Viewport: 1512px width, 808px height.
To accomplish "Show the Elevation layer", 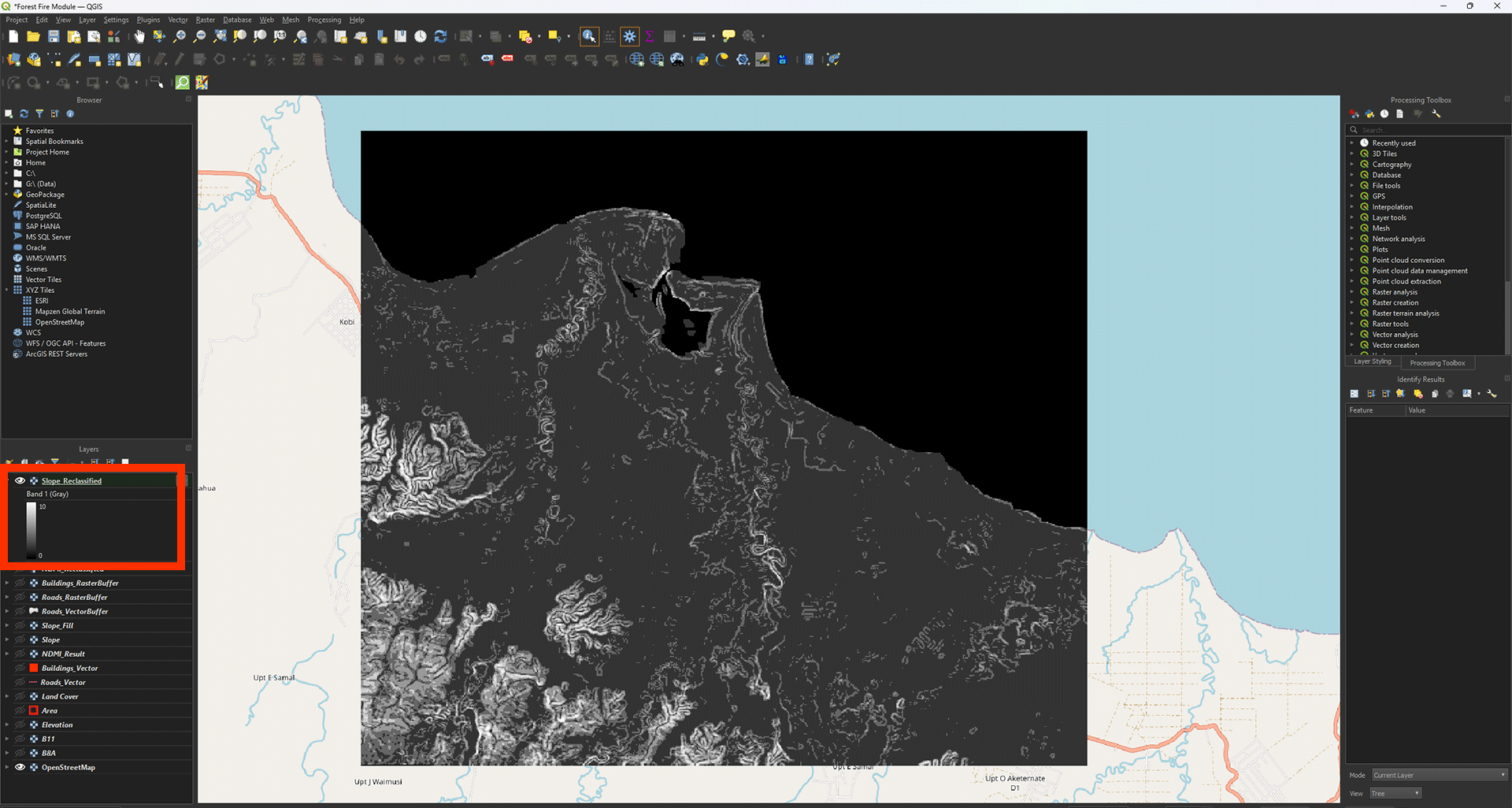I will [20, 725].
